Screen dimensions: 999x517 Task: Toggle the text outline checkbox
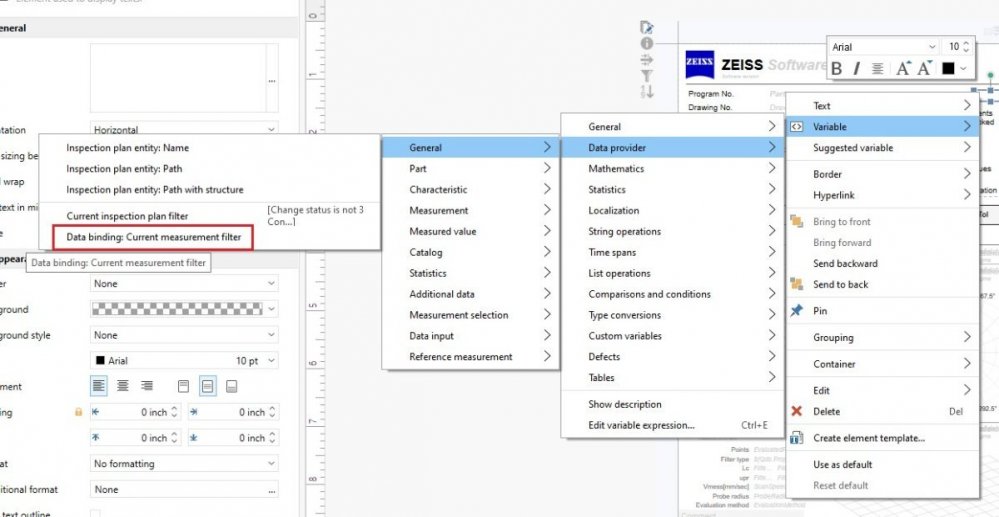click(96, 514)
